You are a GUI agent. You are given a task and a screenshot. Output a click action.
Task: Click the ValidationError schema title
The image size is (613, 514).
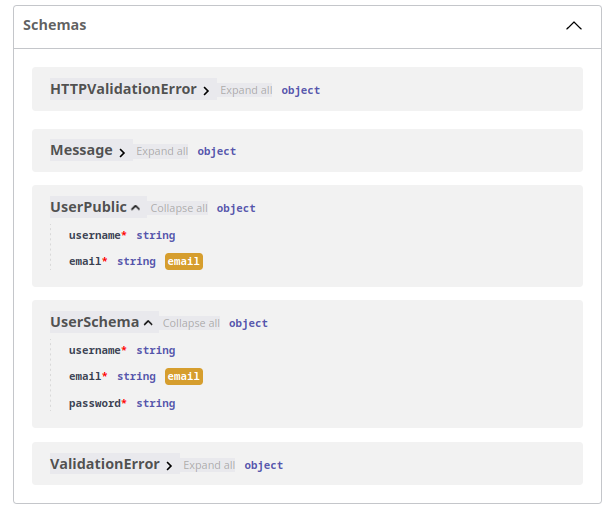tap(104, 464)
